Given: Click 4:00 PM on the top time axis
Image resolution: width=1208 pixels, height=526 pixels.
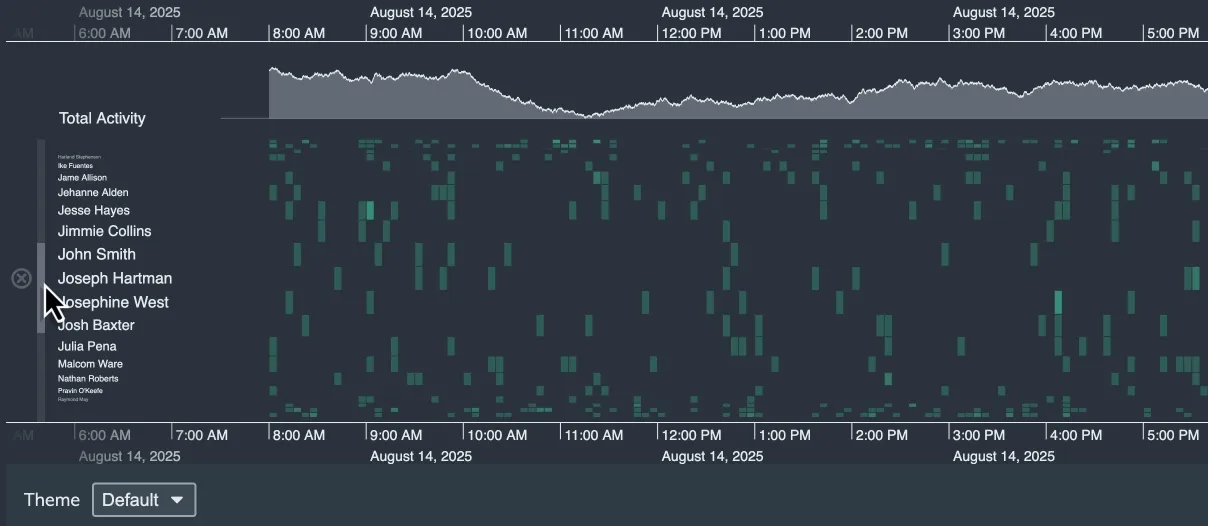Looking at the screenshot, I should pyautogui.click(x=1075, y=33).
